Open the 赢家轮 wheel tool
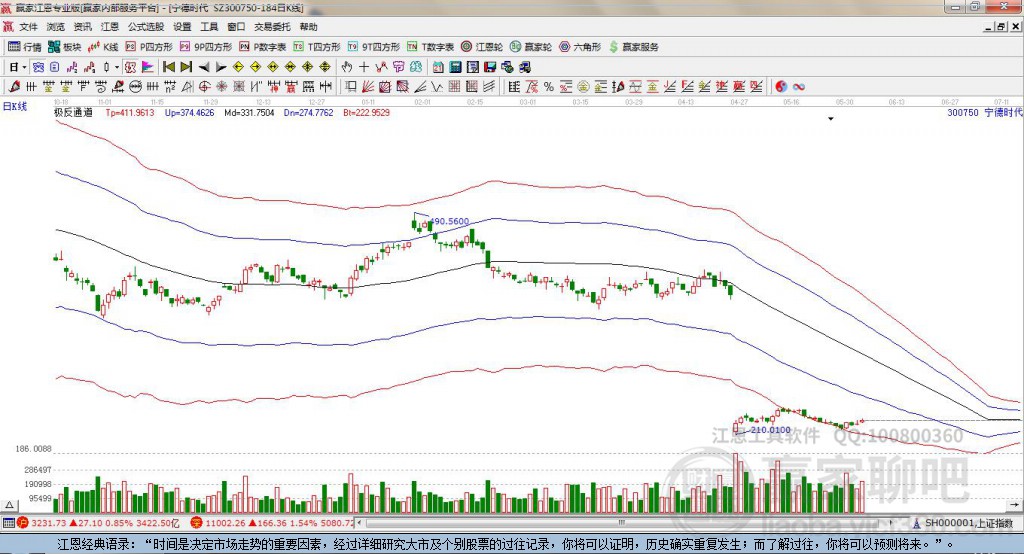Image resolution: width=1024 pixels, height=554 pixels. [x=531, y=46]
